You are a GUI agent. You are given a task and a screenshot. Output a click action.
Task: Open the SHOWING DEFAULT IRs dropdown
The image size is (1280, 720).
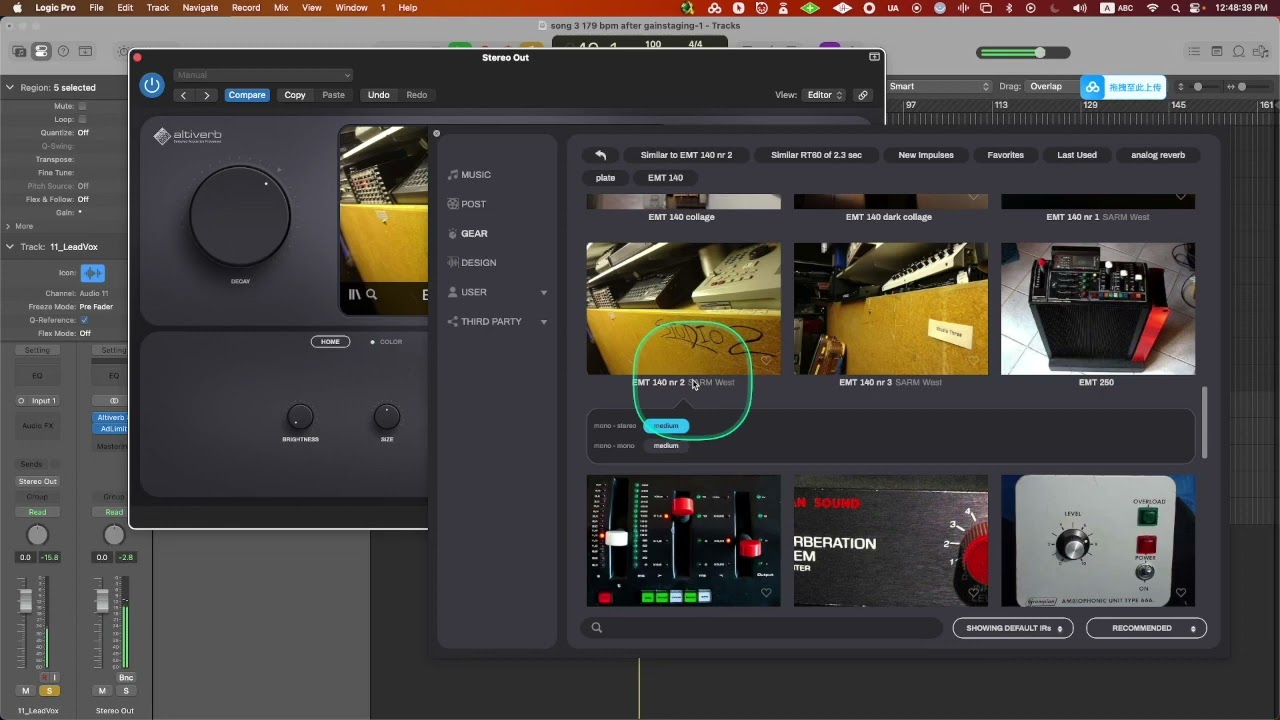pyautogui.click(x=1013, y=628)
